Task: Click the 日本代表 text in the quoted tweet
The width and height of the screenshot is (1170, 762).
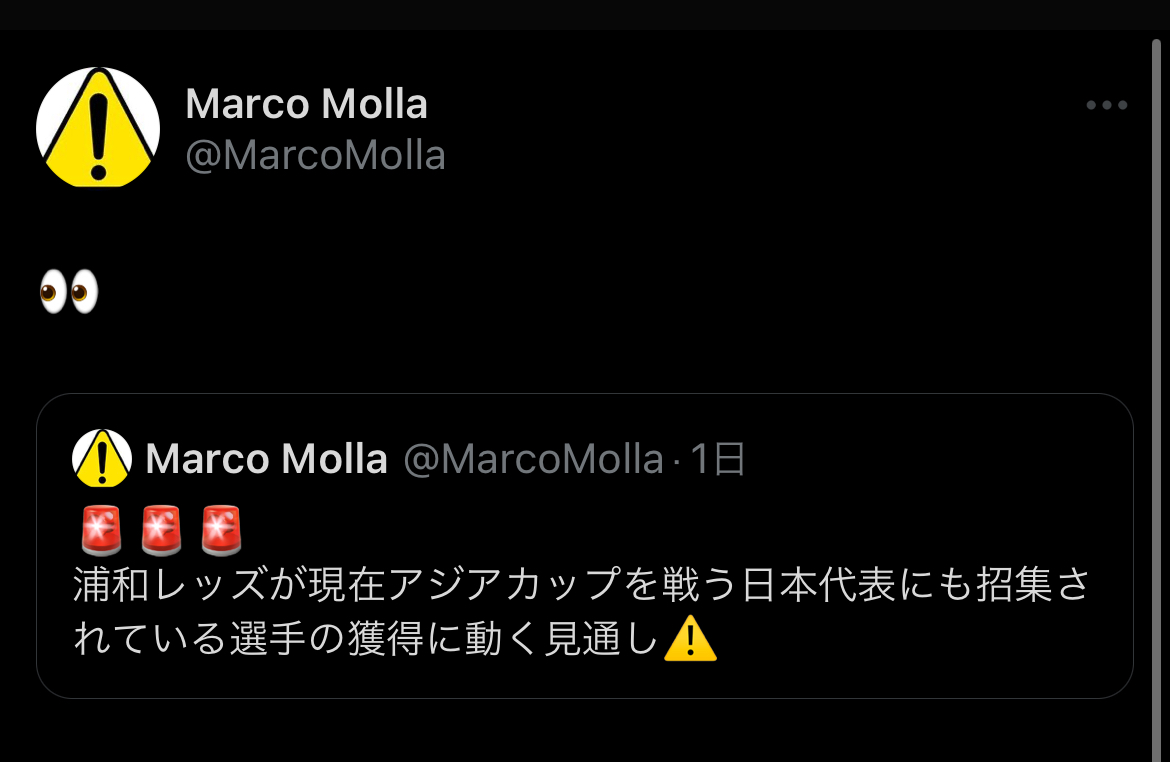Action: 819,584
